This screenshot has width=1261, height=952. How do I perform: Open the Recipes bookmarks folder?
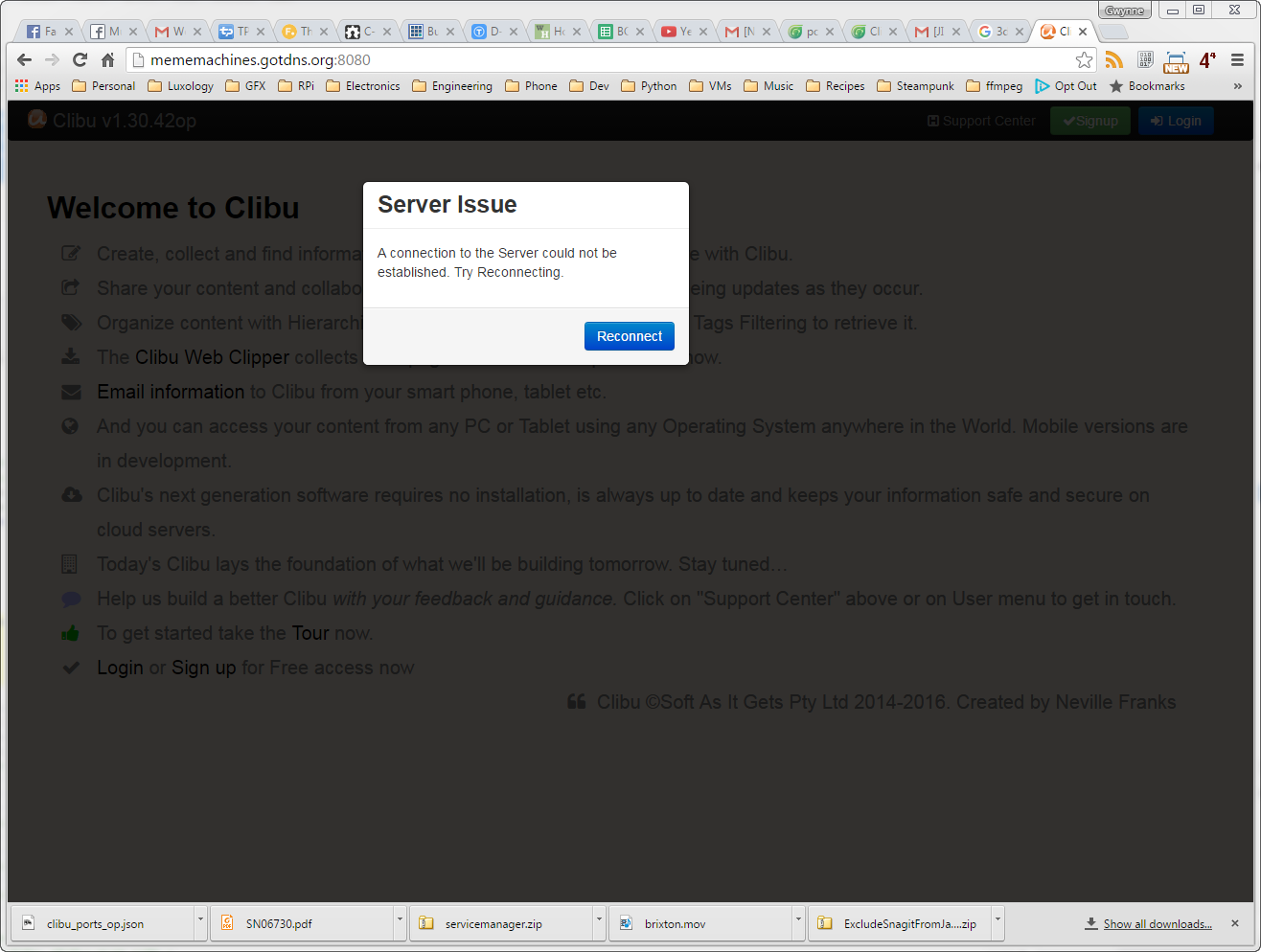(x=836, y=86)
